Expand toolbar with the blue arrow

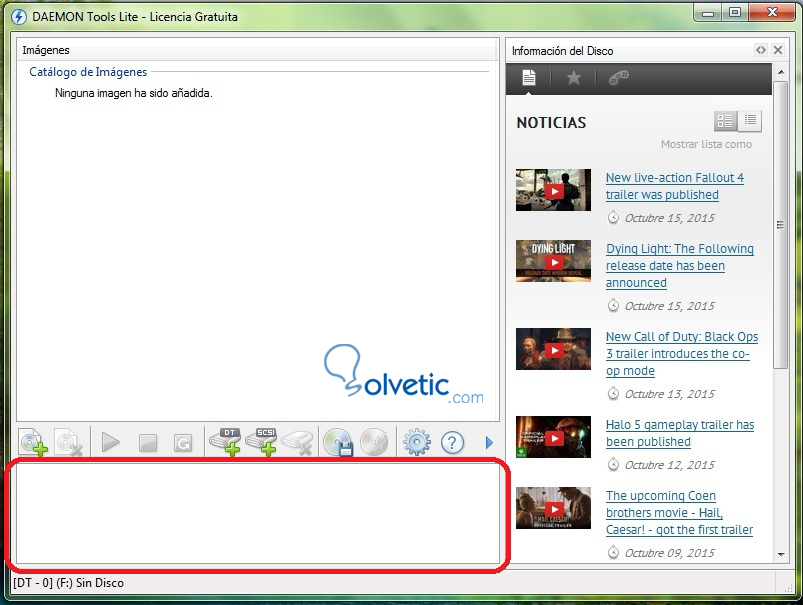(x=489, y=443)
